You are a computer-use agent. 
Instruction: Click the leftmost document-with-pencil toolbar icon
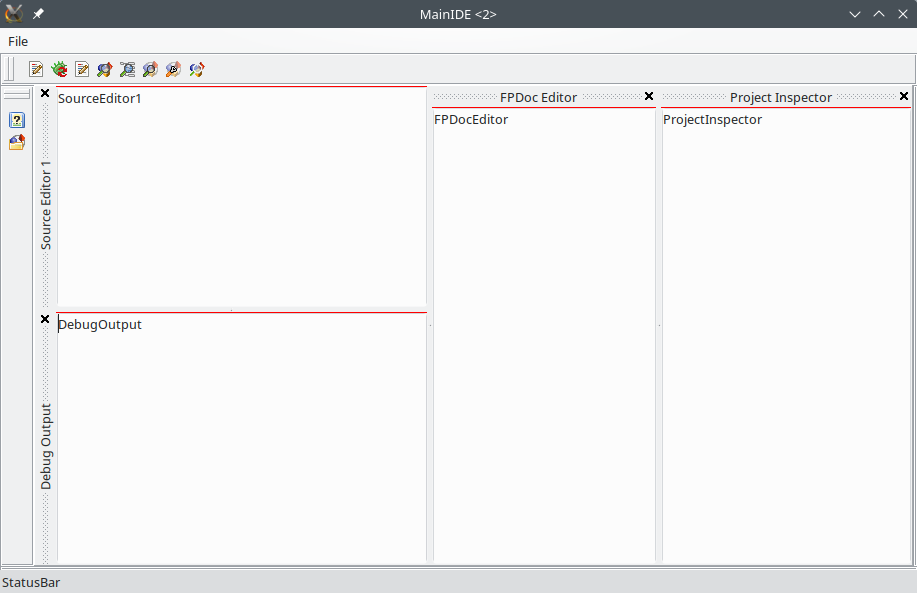(36, 69)
